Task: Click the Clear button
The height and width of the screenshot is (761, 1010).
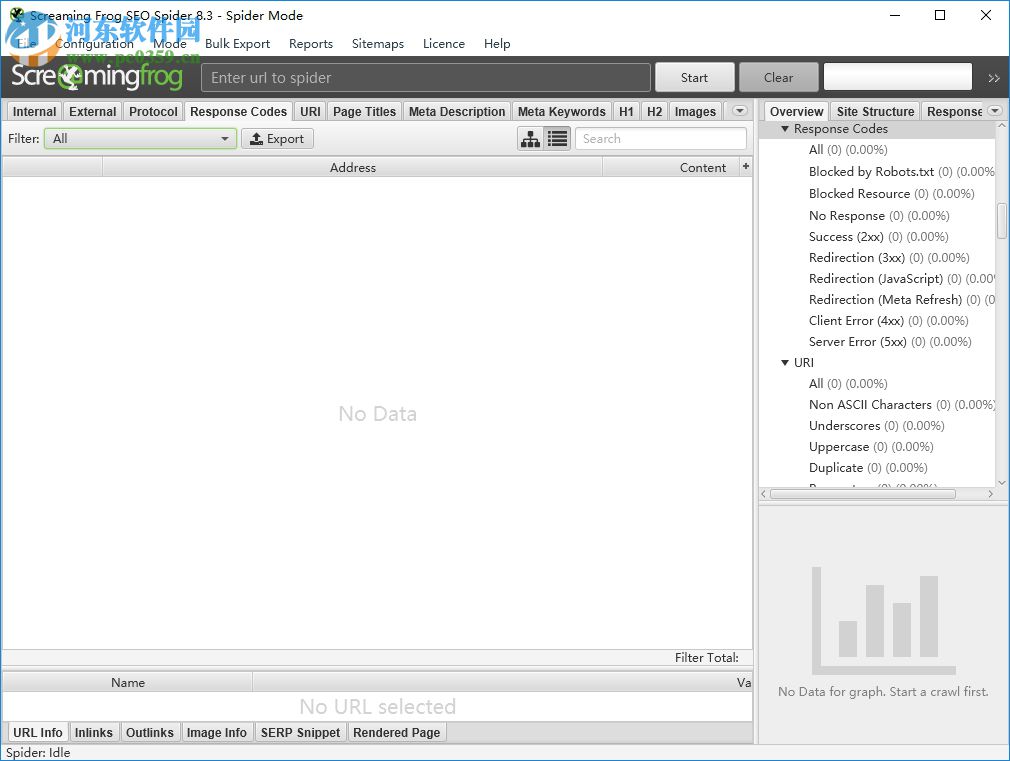Action: tap(778, 77)
